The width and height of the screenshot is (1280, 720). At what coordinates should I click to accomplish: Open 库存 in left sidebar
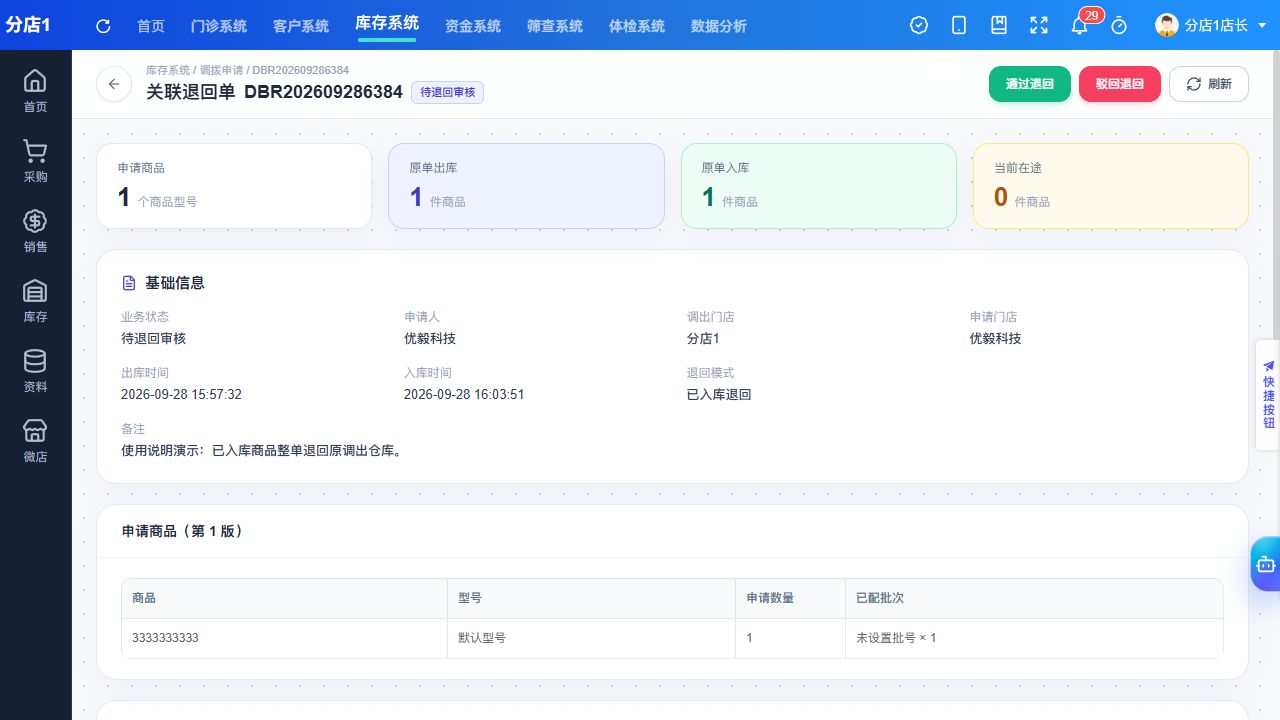(35, 300)
